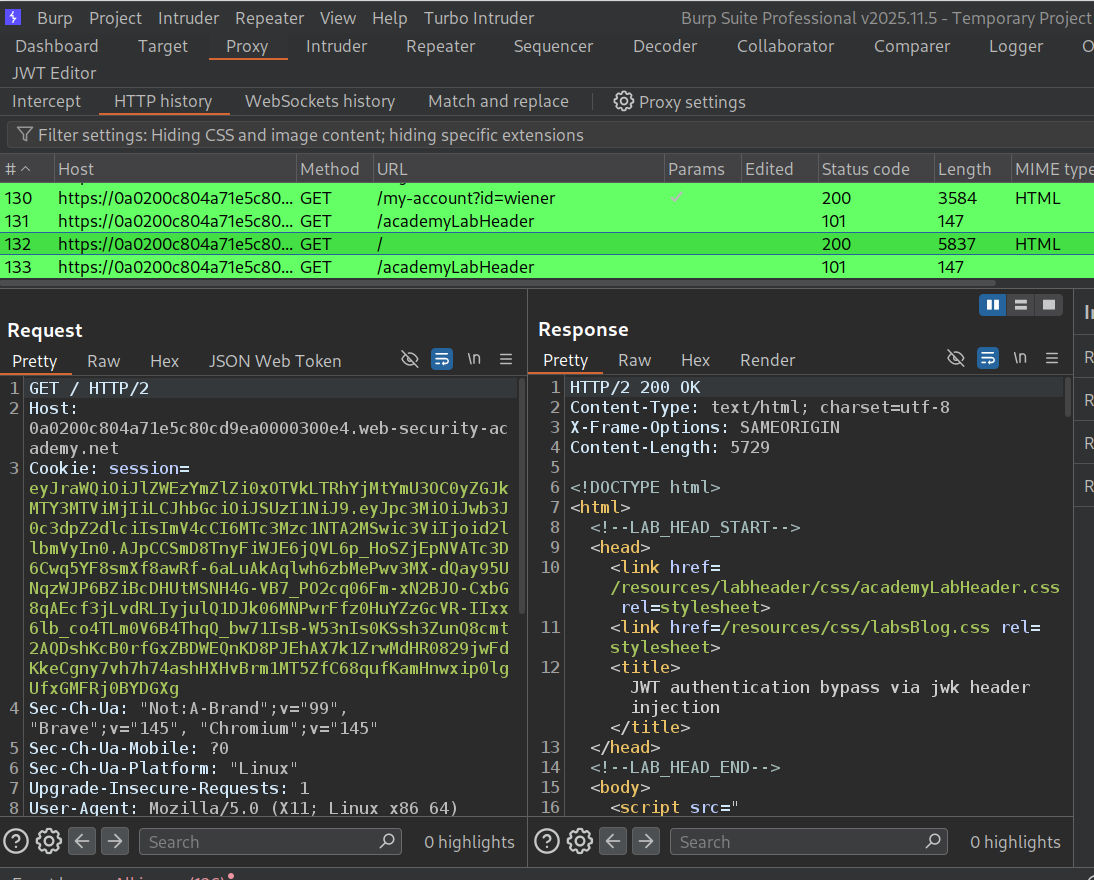Viewport: 1094px width, 880px height.
Task: Open Request panel hamburger options menu
Action: (506, 359)
